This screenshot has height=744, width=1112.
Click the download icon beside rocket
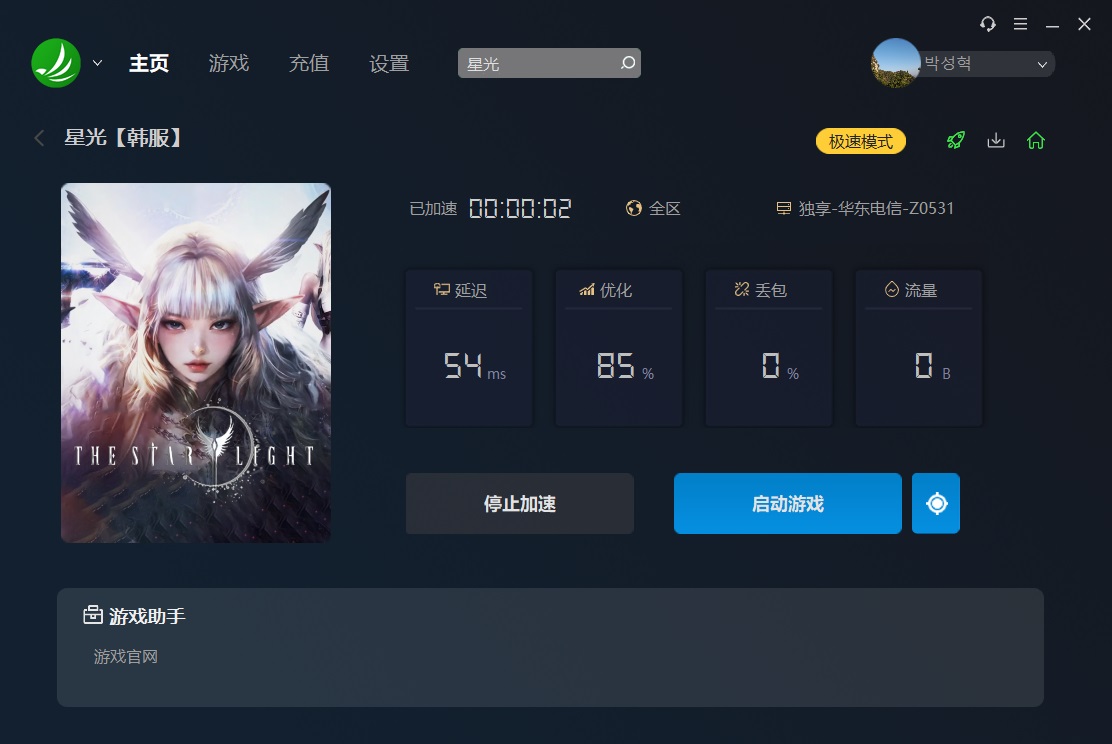pos(996,140)
